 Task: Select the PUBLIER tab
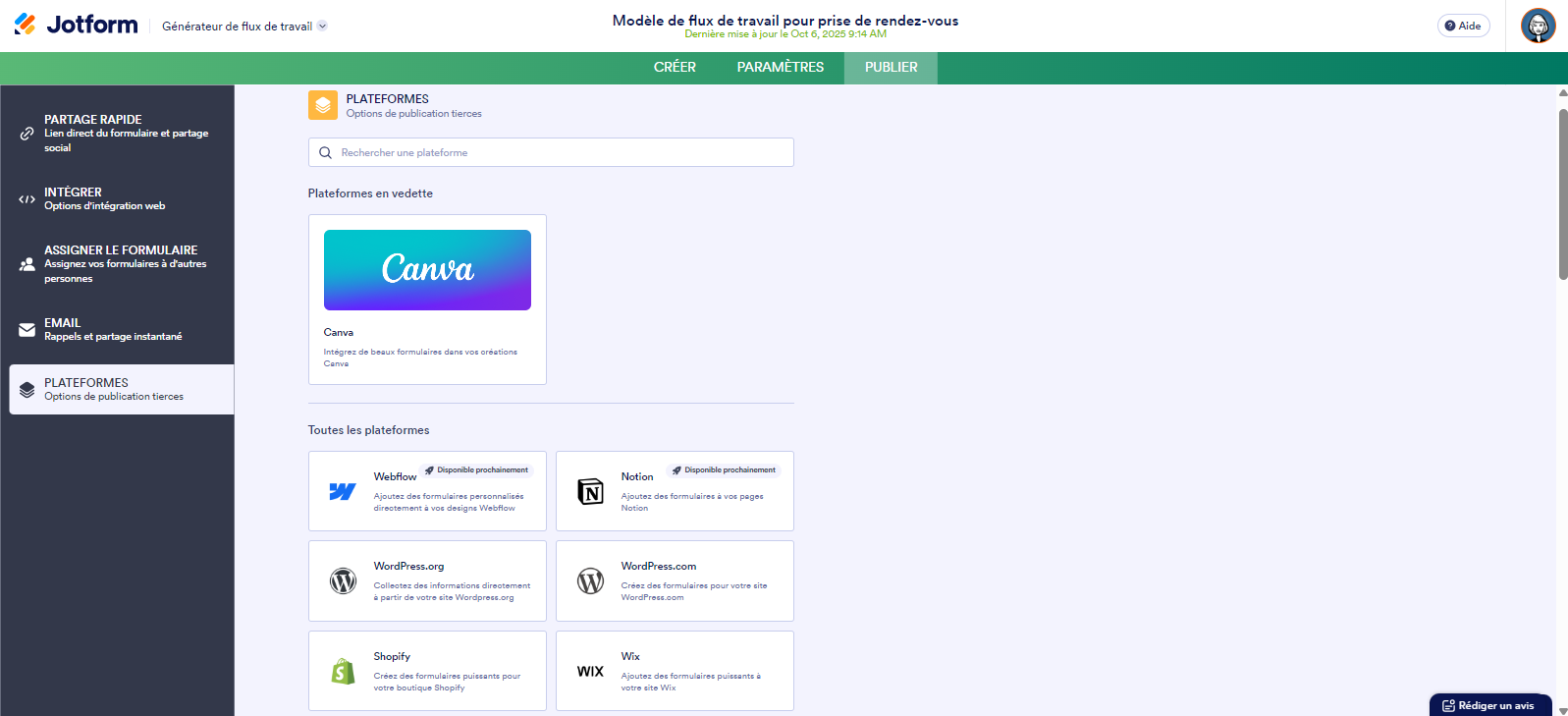(x=892, y=68)
